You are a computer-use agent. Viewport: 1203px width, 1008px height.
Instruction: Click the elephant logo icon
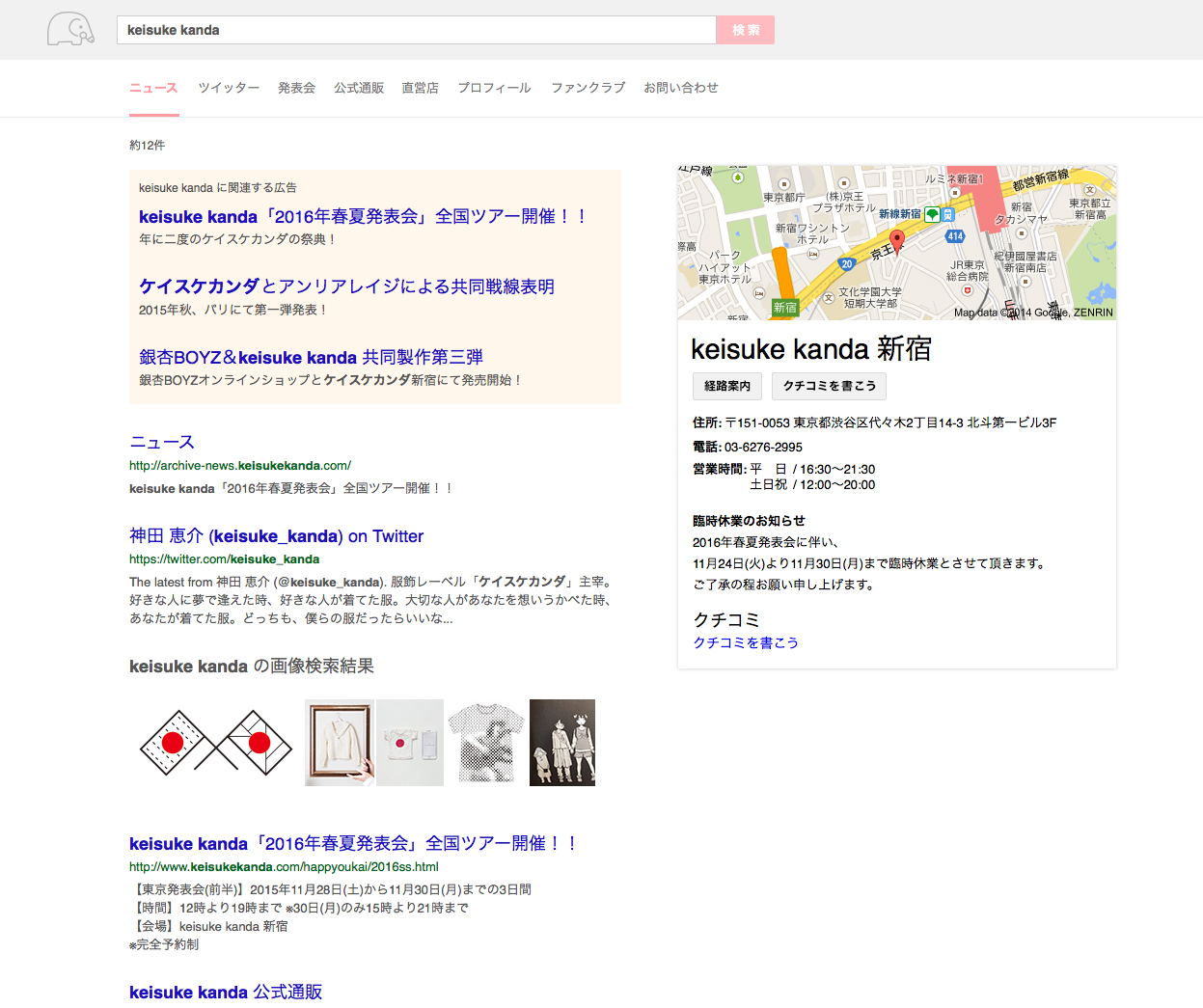[70, 30]
